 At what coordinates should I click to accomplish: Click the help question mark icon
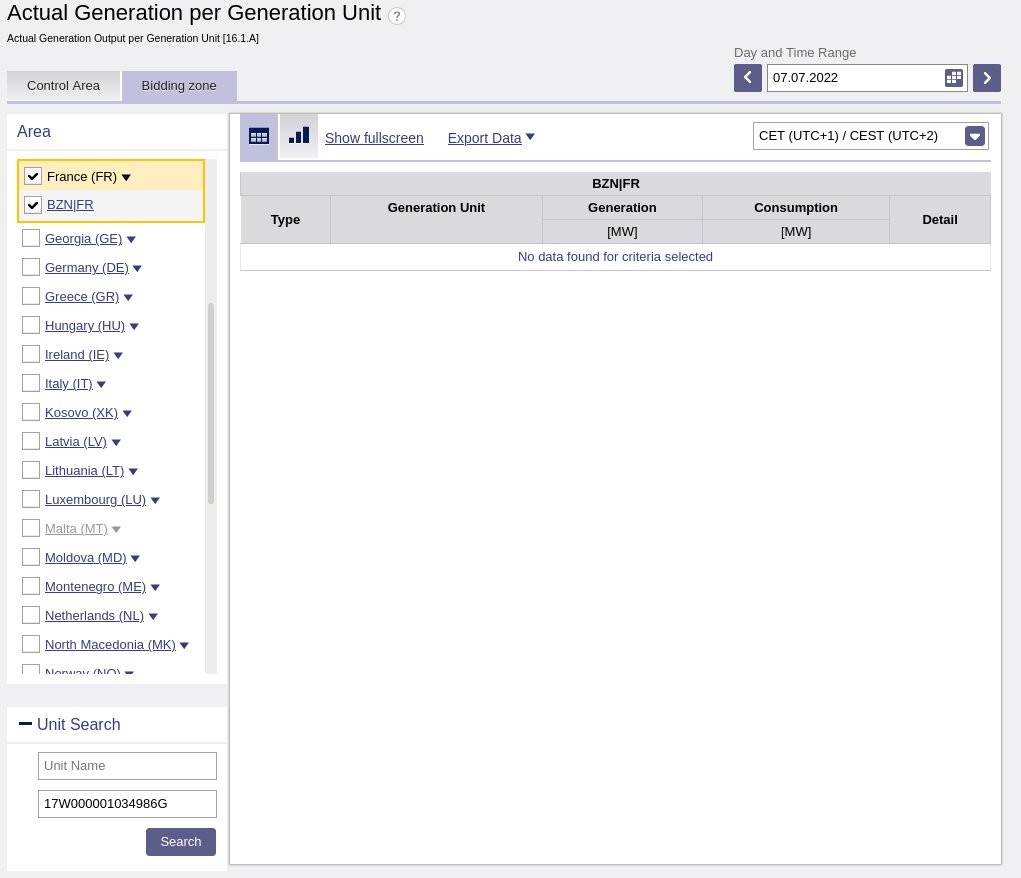[x=397, y=16]
